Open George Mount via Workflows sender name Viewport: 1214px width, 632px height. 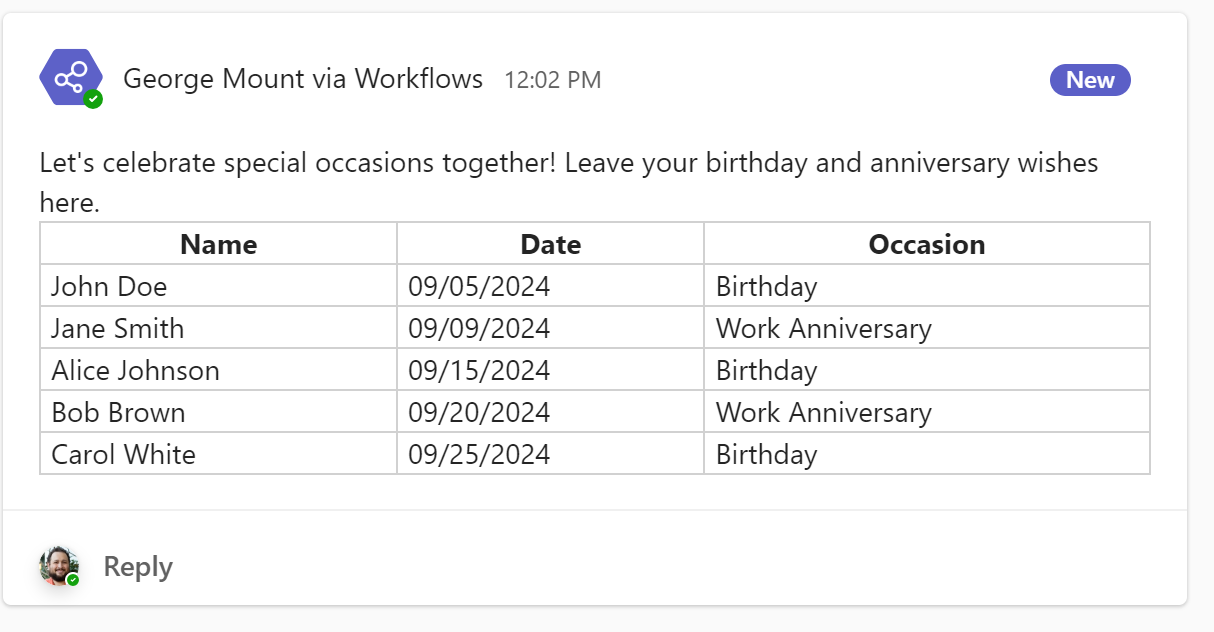(303, 78)
